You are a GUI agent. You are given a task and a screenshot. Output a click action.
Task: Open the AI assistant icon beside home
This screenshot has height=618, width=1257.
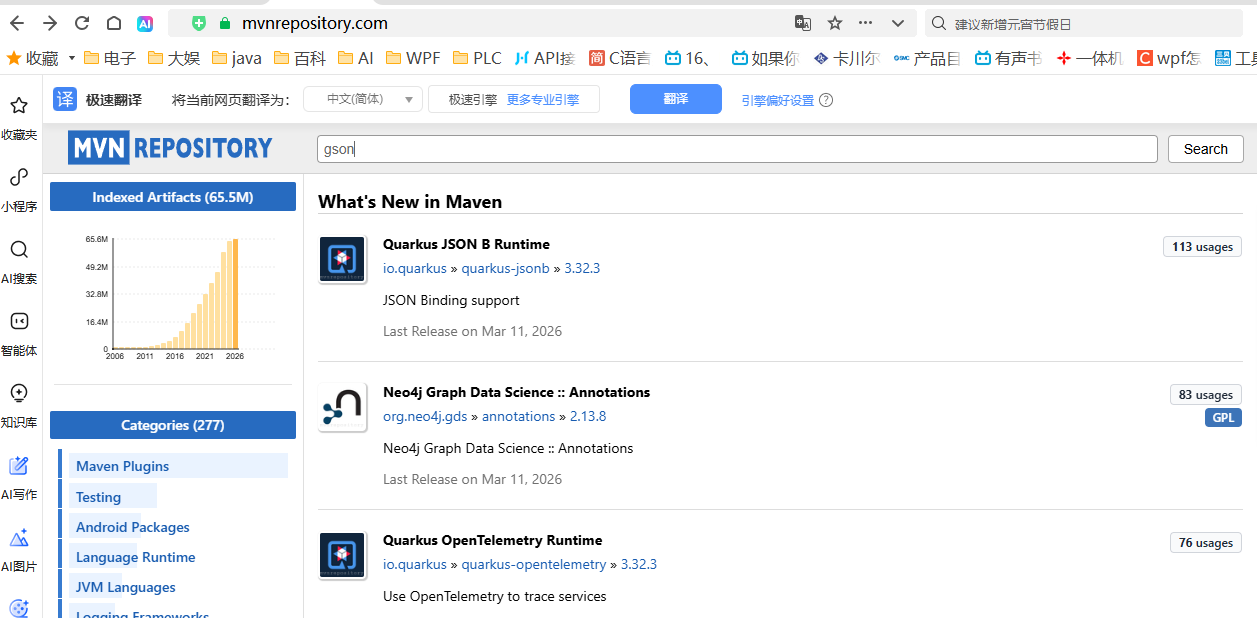tap(145, 23)
